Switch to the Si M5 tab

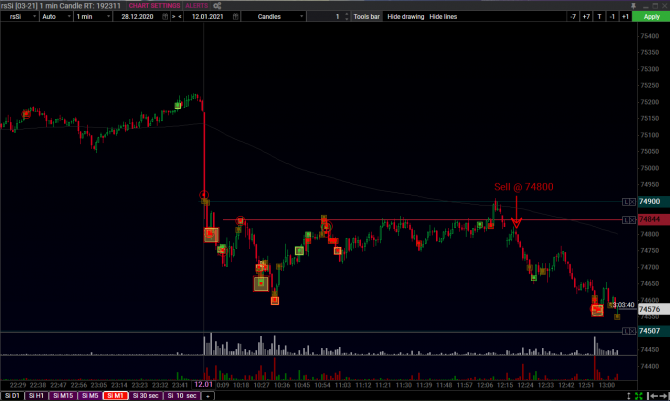[90, 396]
